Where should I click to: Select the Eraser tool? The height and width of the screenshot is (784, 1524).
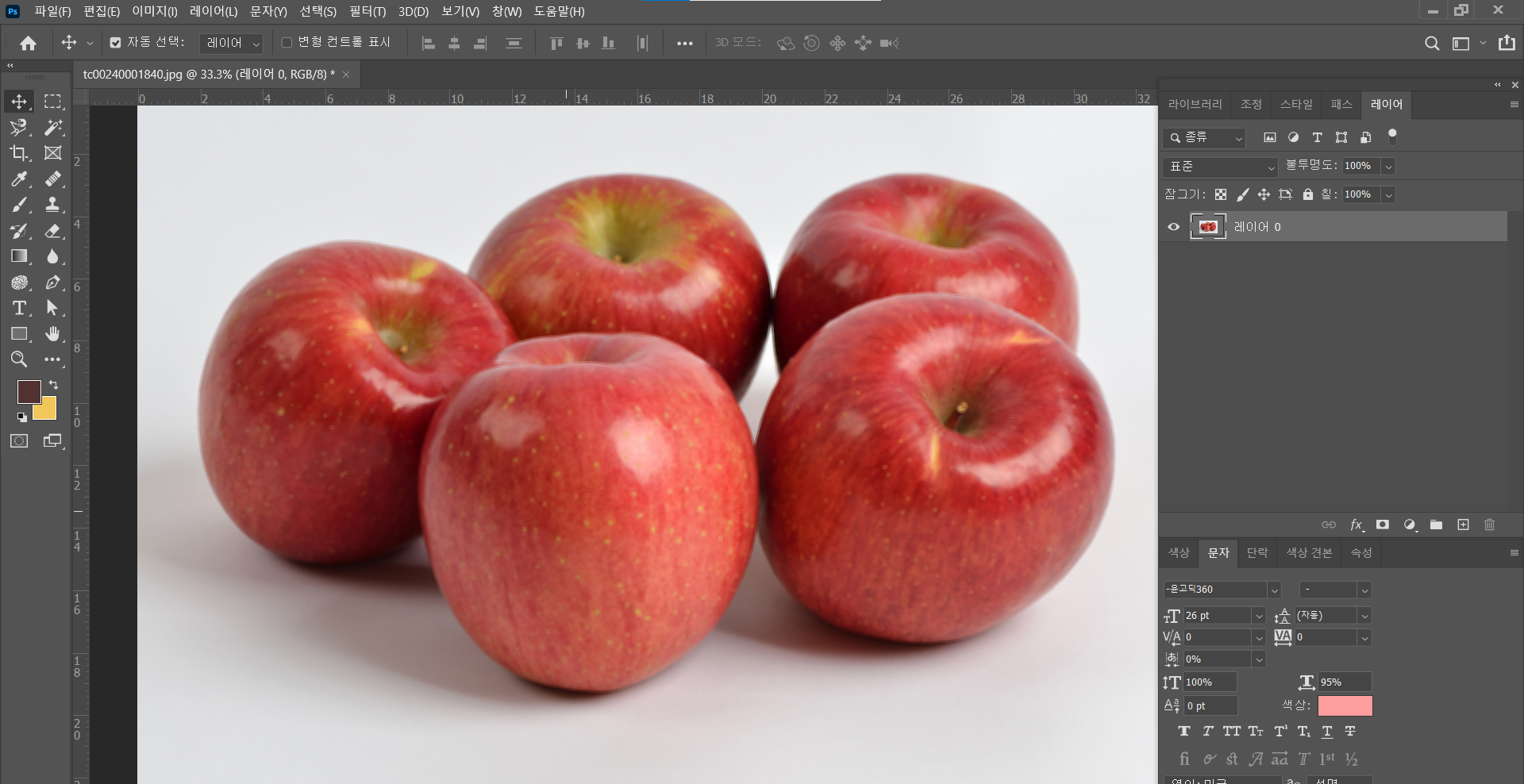52,231
